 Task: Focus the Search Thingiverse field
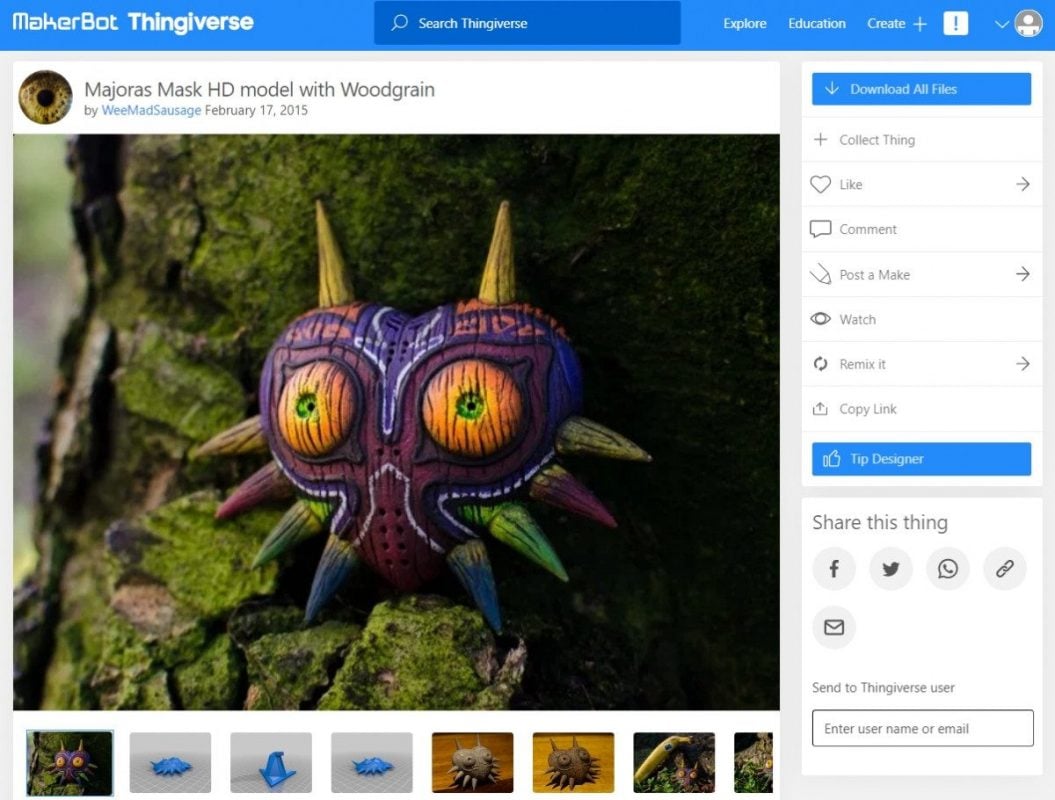(x=527, y=23)
